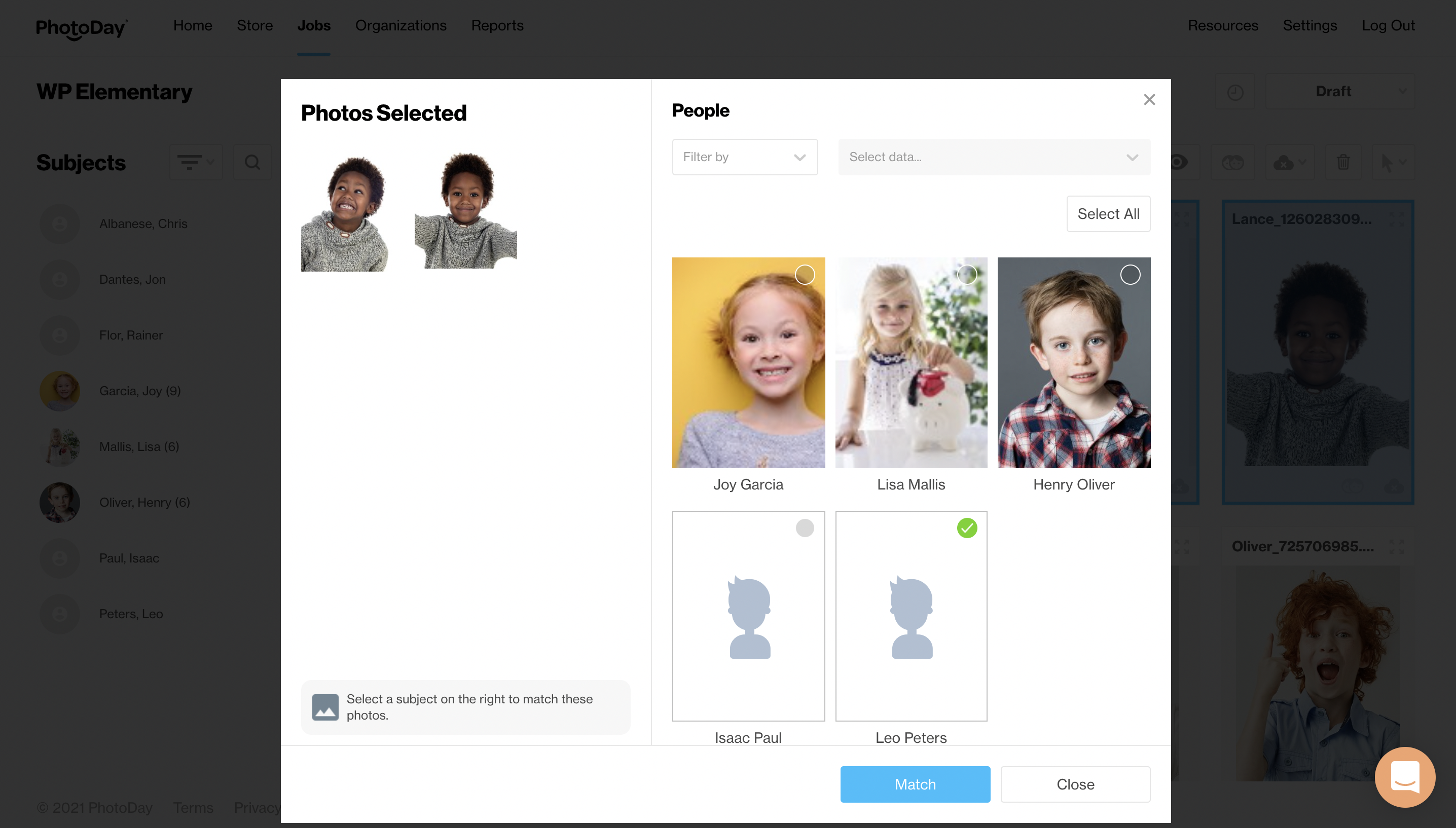This screenshot has height=828, width=1456.
Task: Open the subjects sort filter dropdown
Action: (x=196, y=163)
